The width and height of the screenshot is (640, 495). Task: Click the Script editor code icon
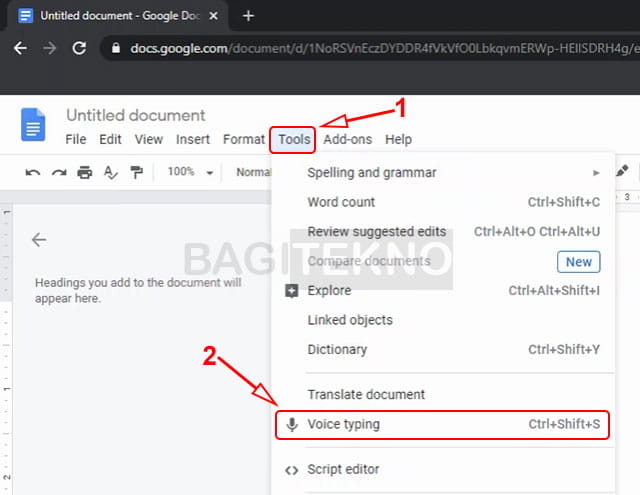[x=291, y=470]
